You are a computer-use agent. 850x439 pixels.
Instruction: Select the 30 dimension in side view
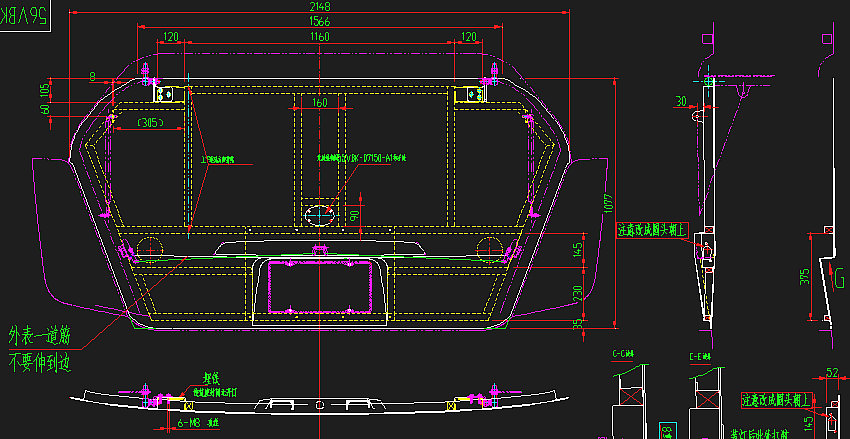[x=680, y=101]
